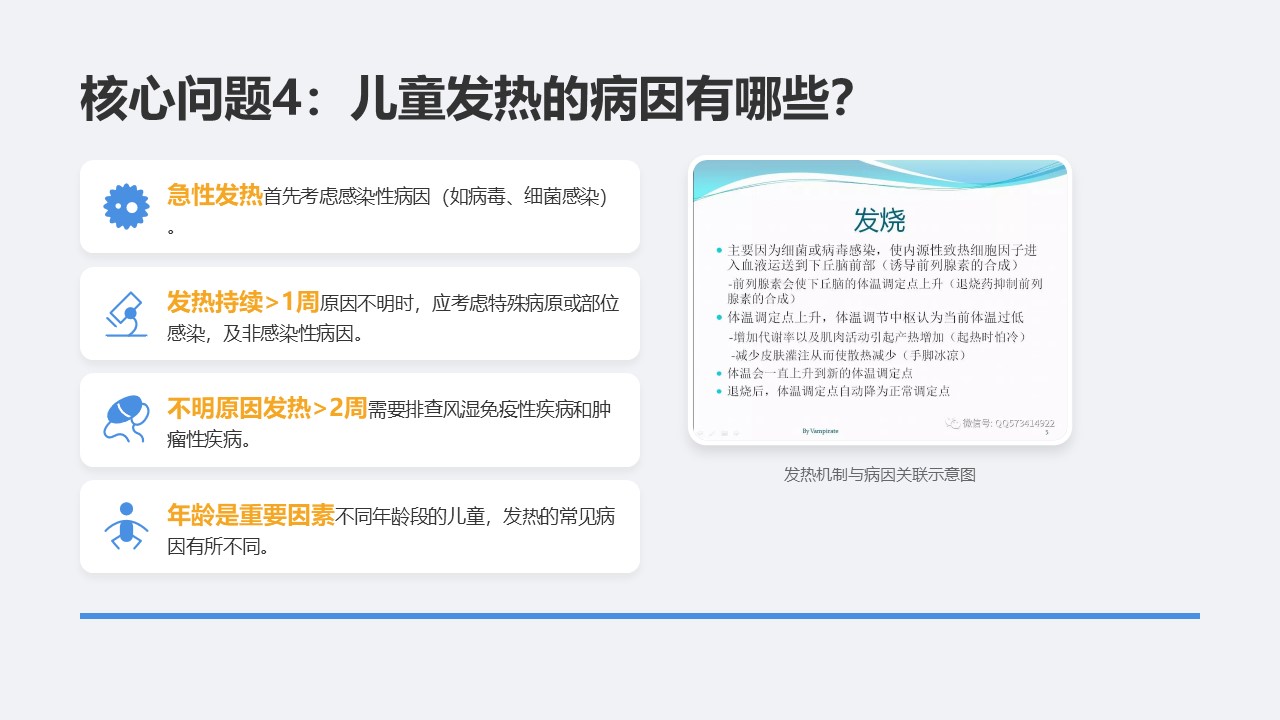Click the WeChat logo watermark in the image
The width and height of the screenshot is (1280, 720).
click(x=953, y=423)
